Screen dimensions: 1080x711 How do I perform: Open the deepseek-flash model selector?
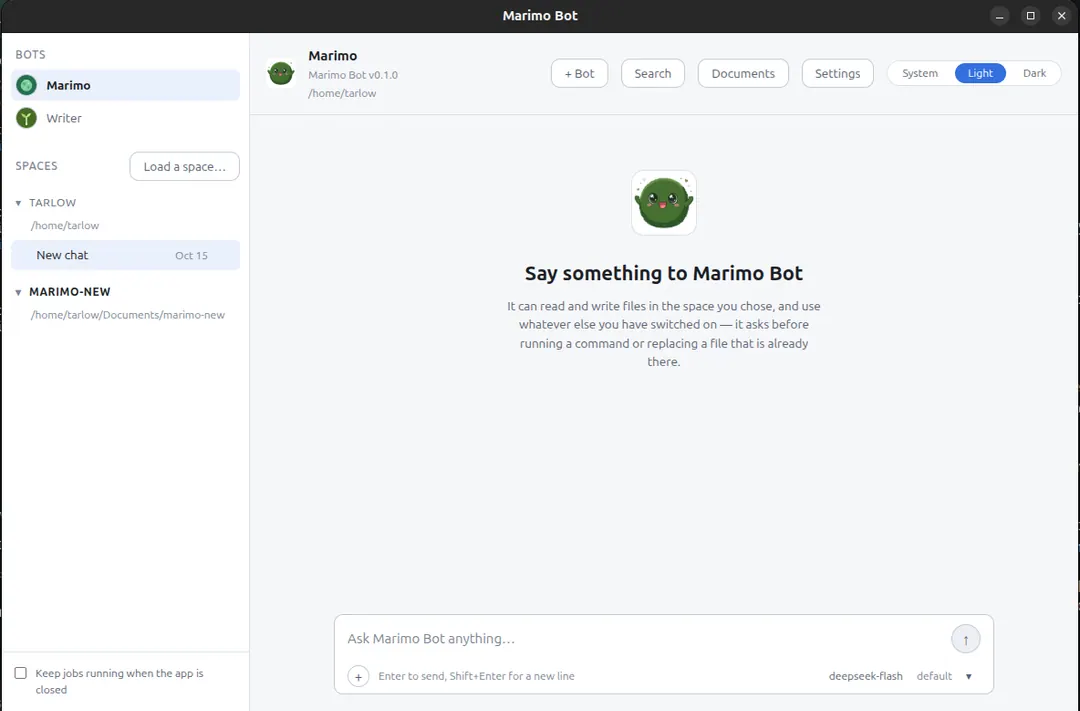(865, 676)
